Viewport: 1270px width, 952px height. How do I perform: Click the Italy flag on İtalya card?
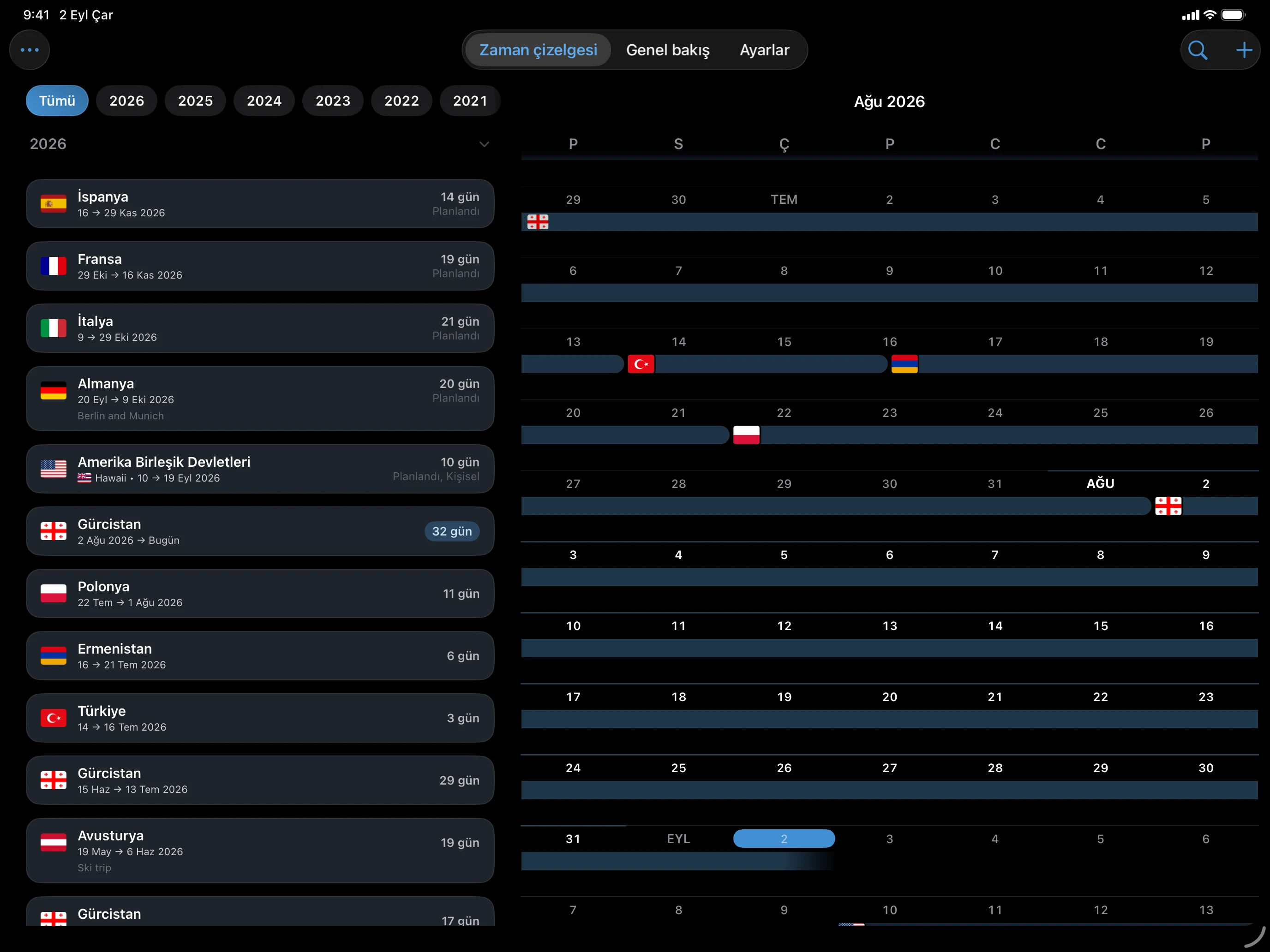coord(54,328)
